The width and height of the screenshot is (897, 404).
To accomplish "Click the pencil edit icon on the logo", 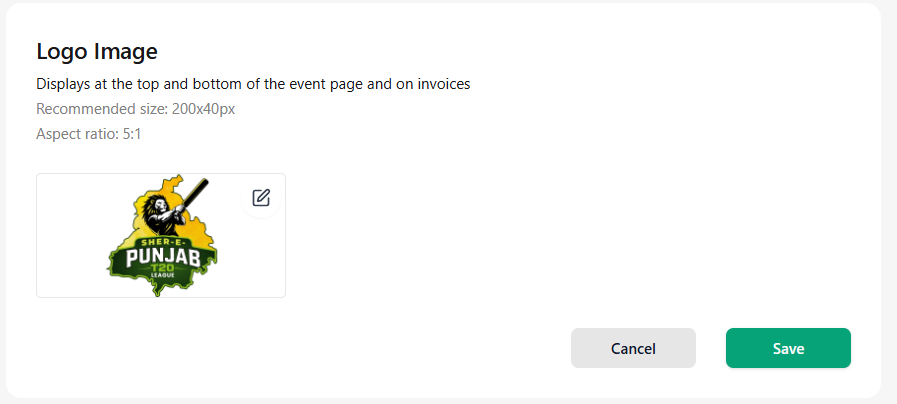I will coord(261,198).
